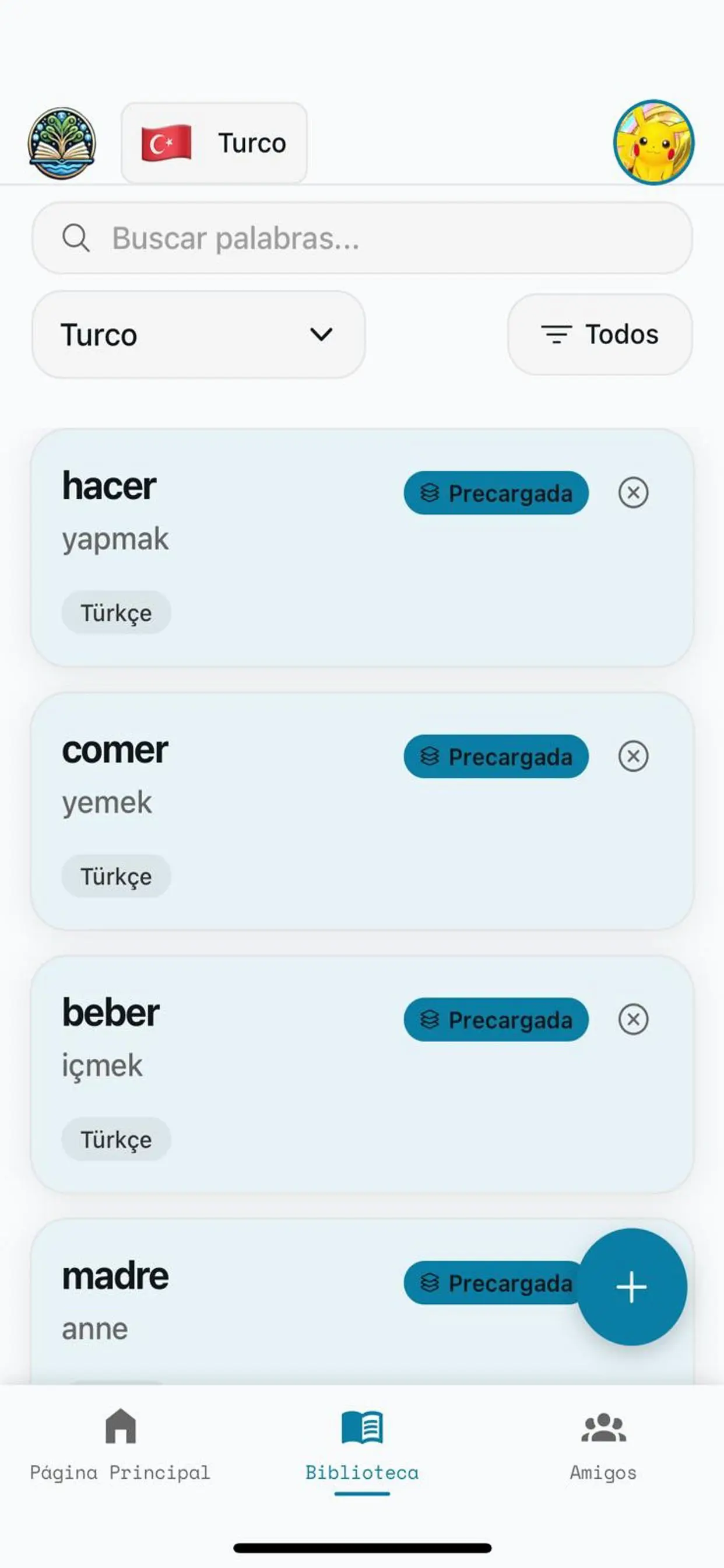Tap the magnifying glass search icon
Viewport: 724px width, 1568px height.
coord(76,238)
